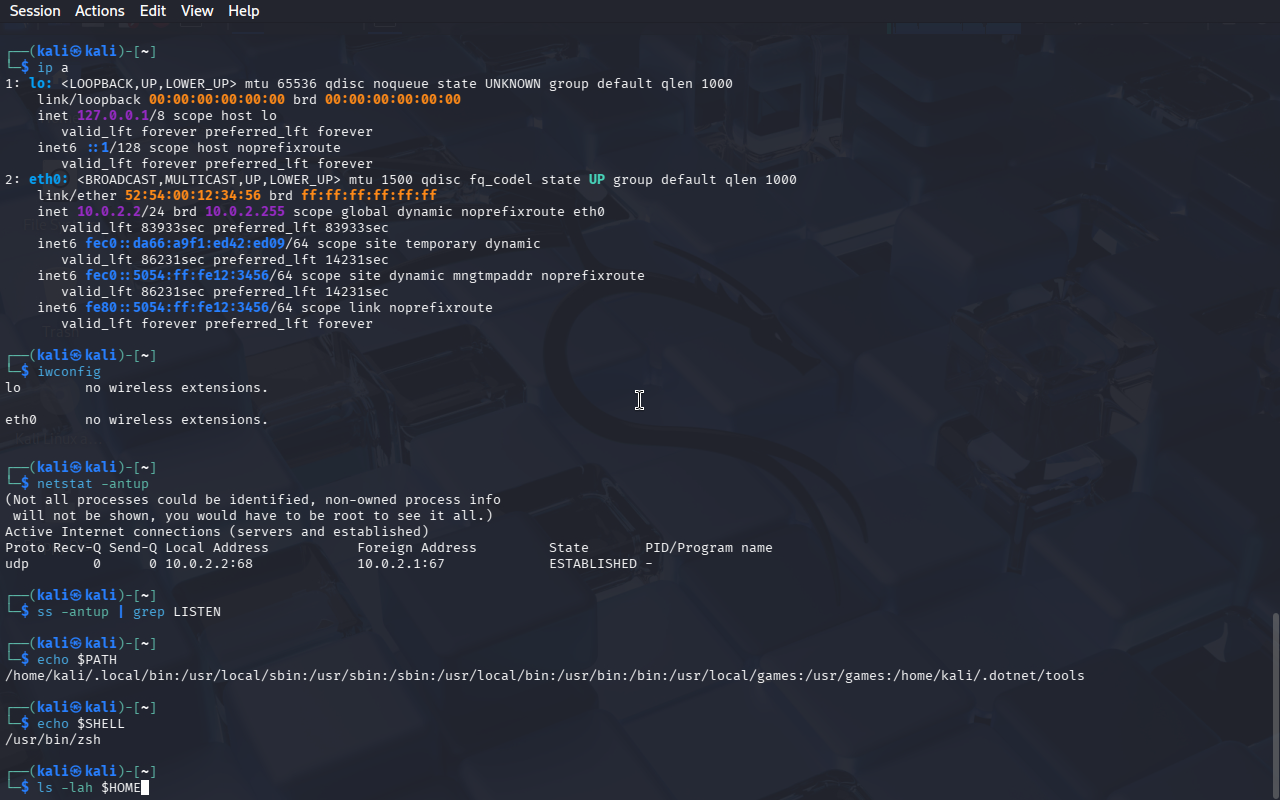Click the 'ls -lah $HOME' command line
This screenshot has width=1280, height=800.
tap(89, 788)
